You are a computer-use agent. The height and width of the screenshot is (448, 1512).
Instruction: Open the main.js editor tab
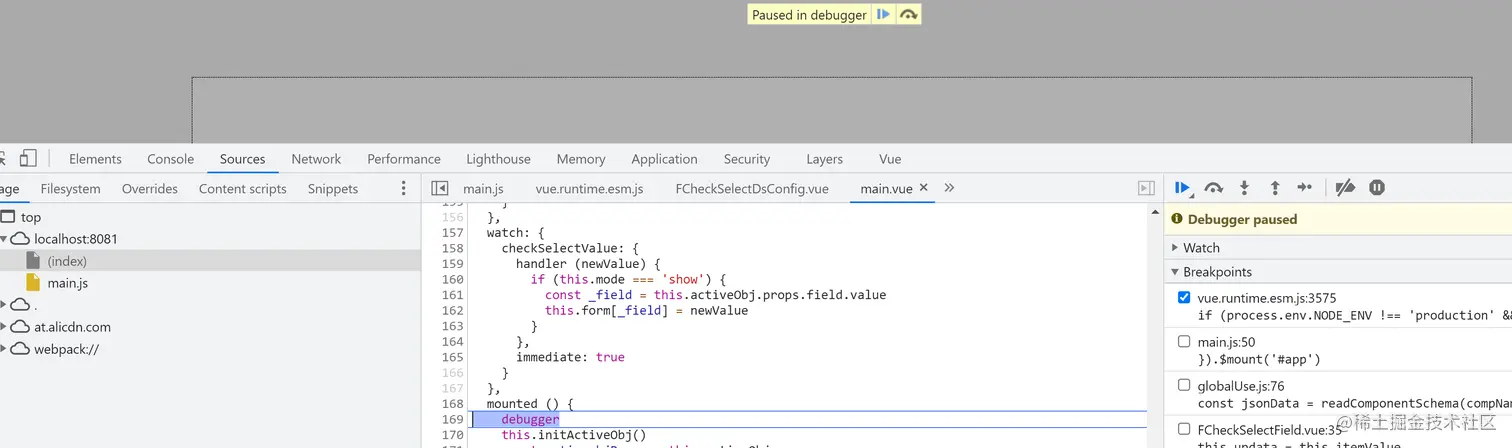[x=483, y=189]
